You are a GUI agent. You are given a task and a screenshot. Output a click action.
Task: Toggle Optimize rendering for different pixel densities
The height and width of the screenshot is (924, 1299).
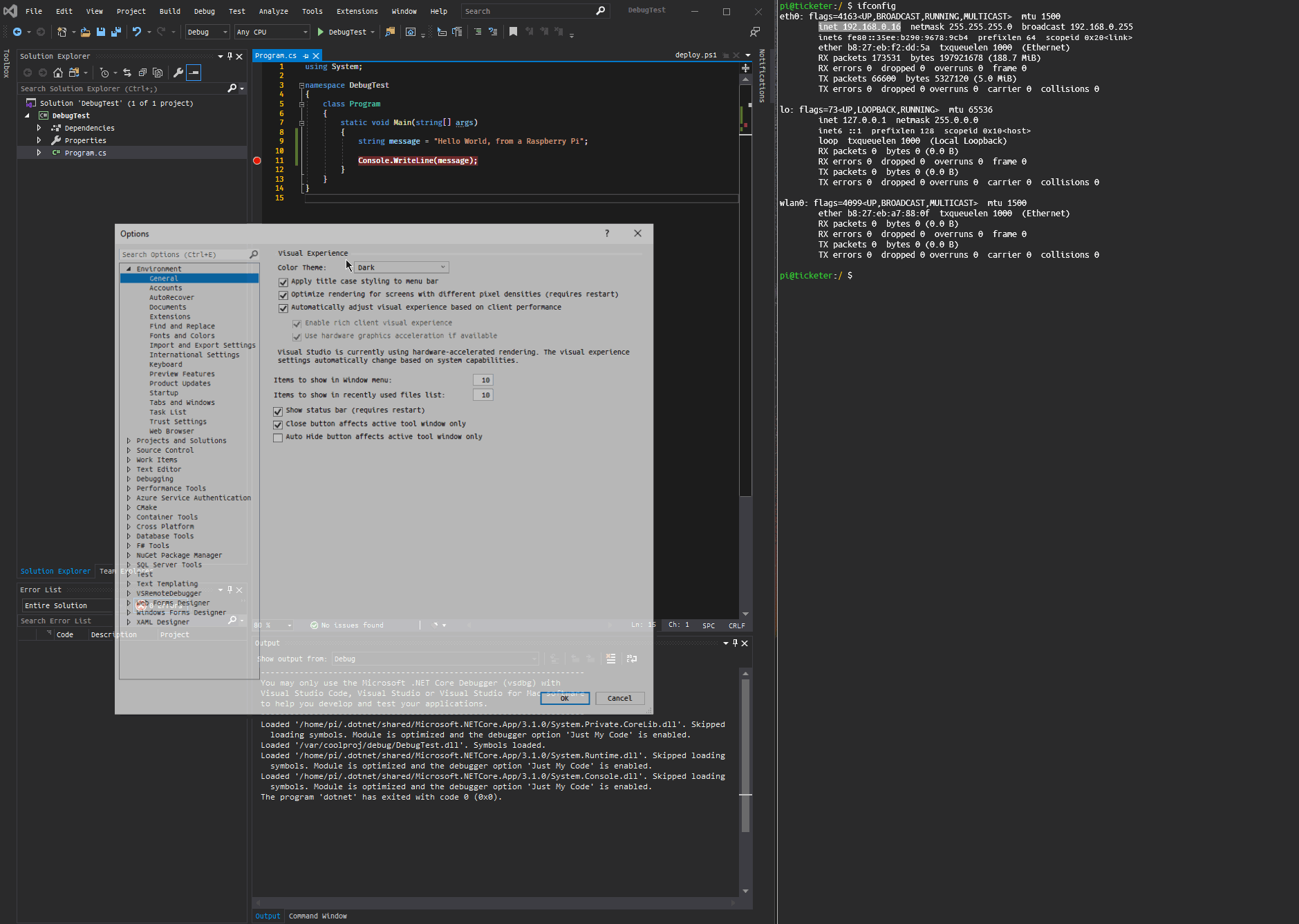[x=283, y=295]
